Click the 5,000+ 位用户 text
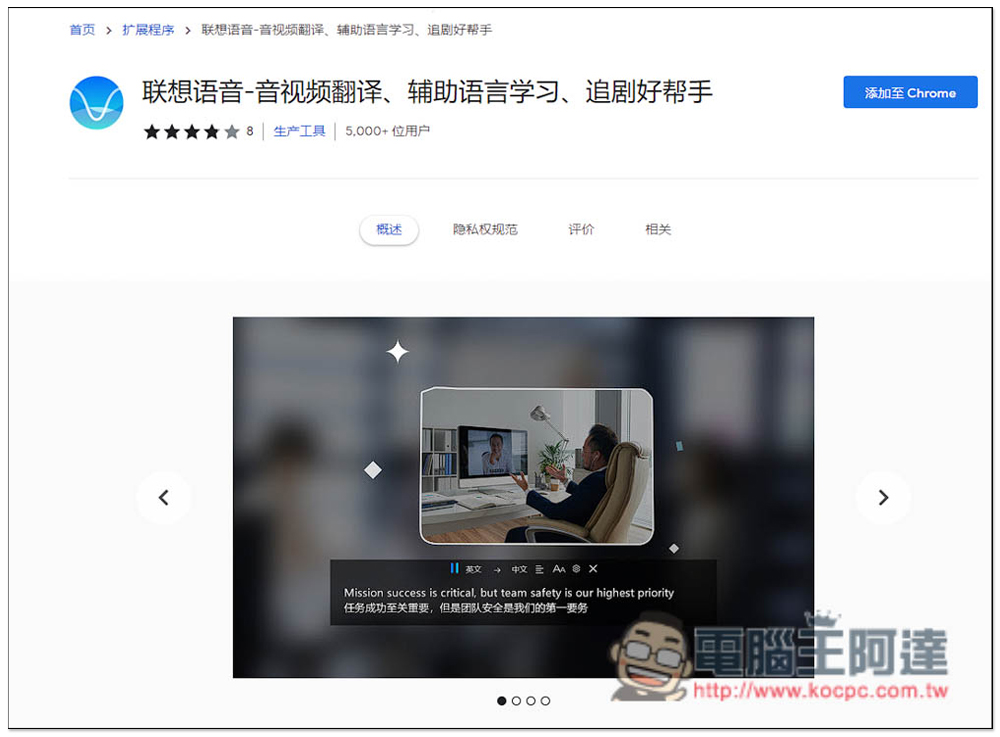Image resolution: width=1000 pixels, height=737 pixels. coord(387,131)
